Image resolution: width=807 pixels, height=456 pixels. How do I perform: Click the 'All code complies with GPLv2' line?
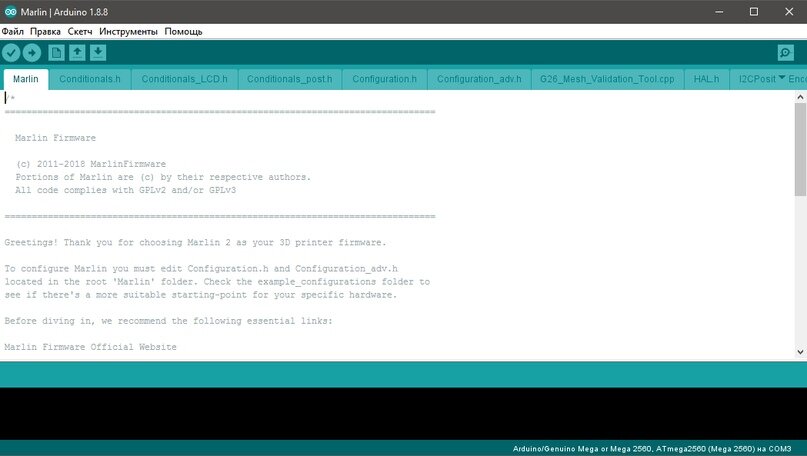tap(126, 190)
